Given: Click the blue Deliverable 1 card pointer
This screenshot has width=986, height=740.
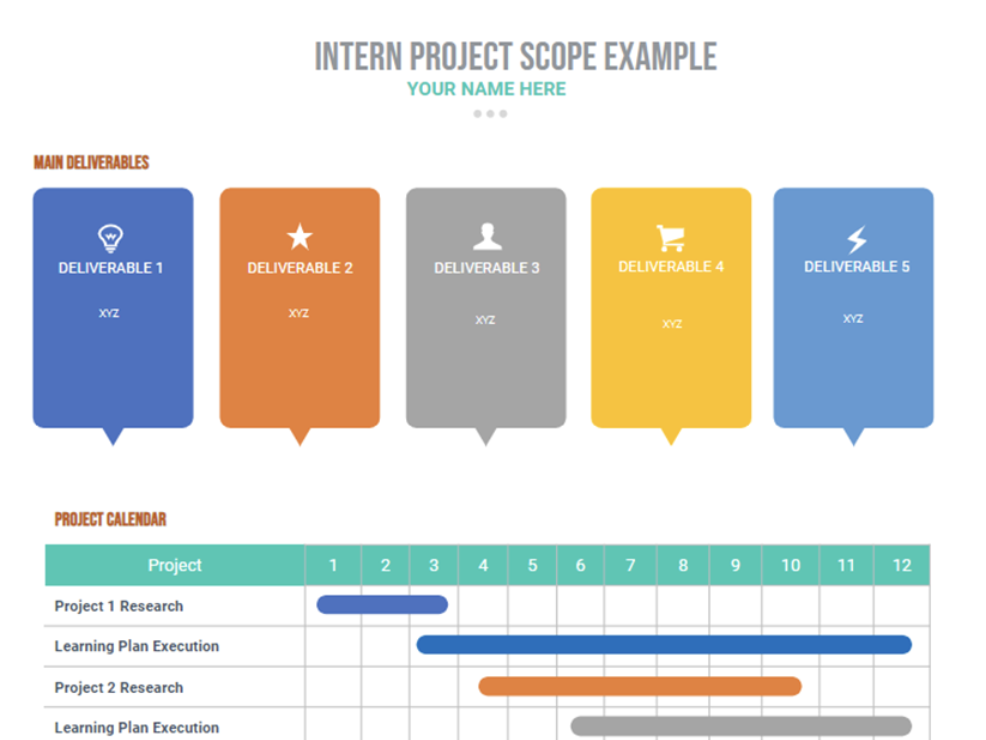Looking at the screenshot, I should click(x=113, y=436).
